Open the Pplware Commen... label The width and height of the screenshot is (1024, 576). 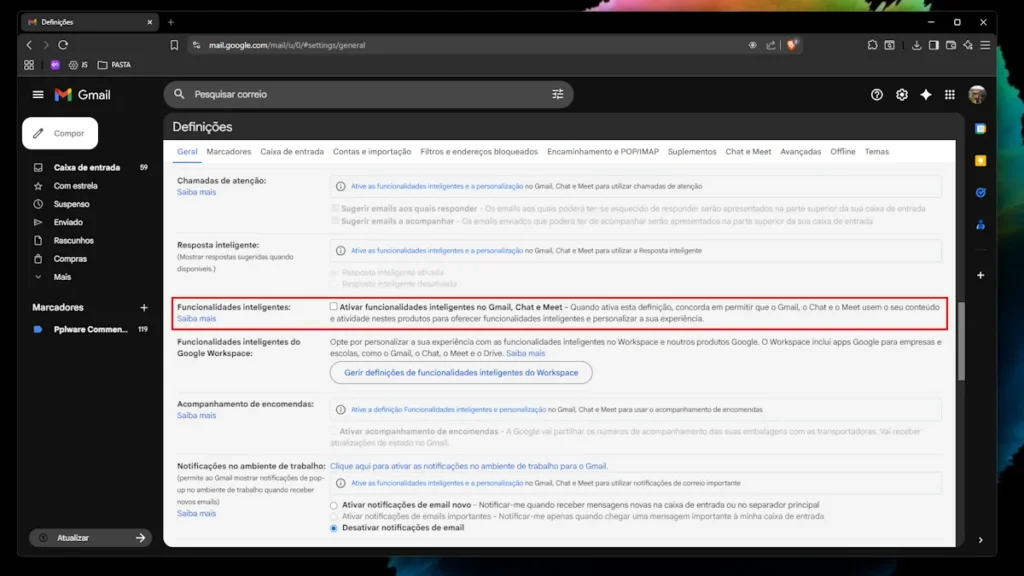click(90, 330)
